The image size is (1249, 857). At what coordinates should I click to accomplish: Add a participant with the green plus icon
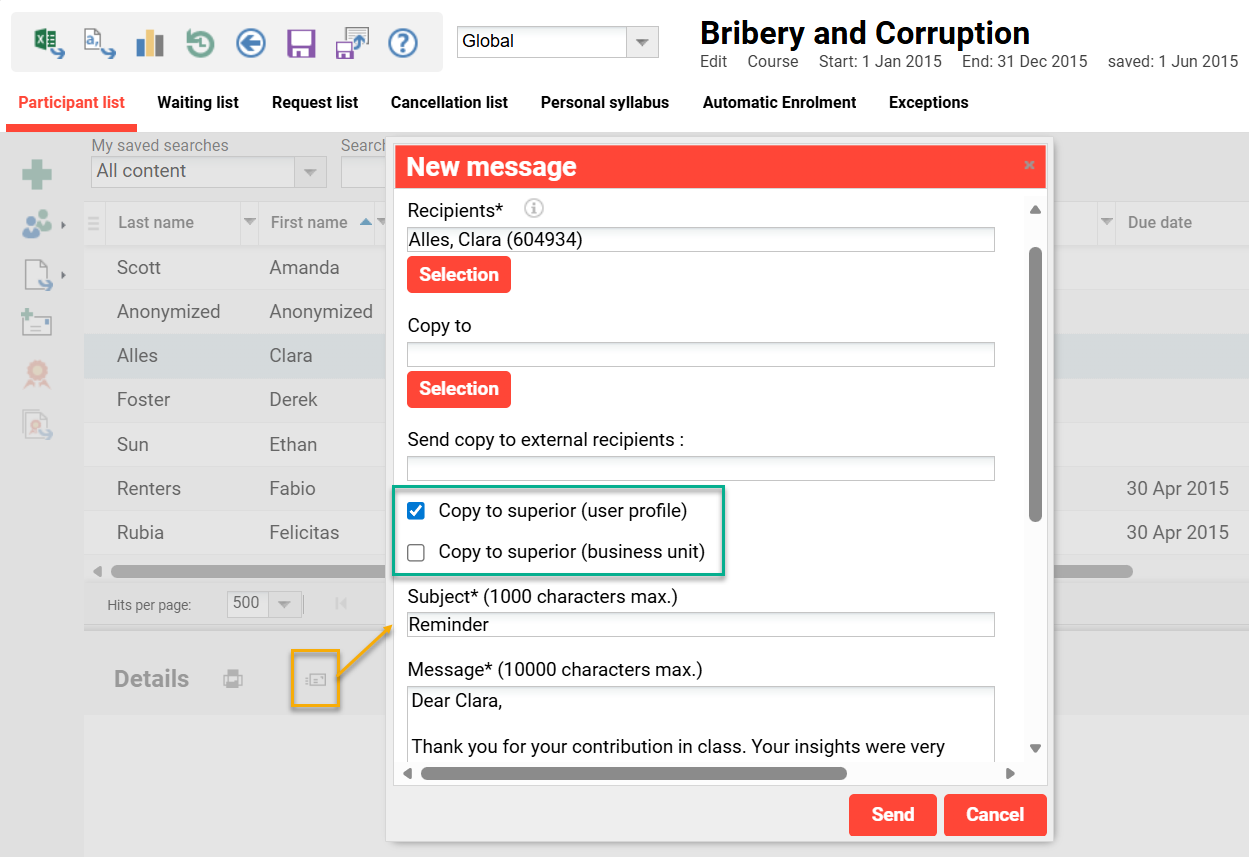(37, 174)
